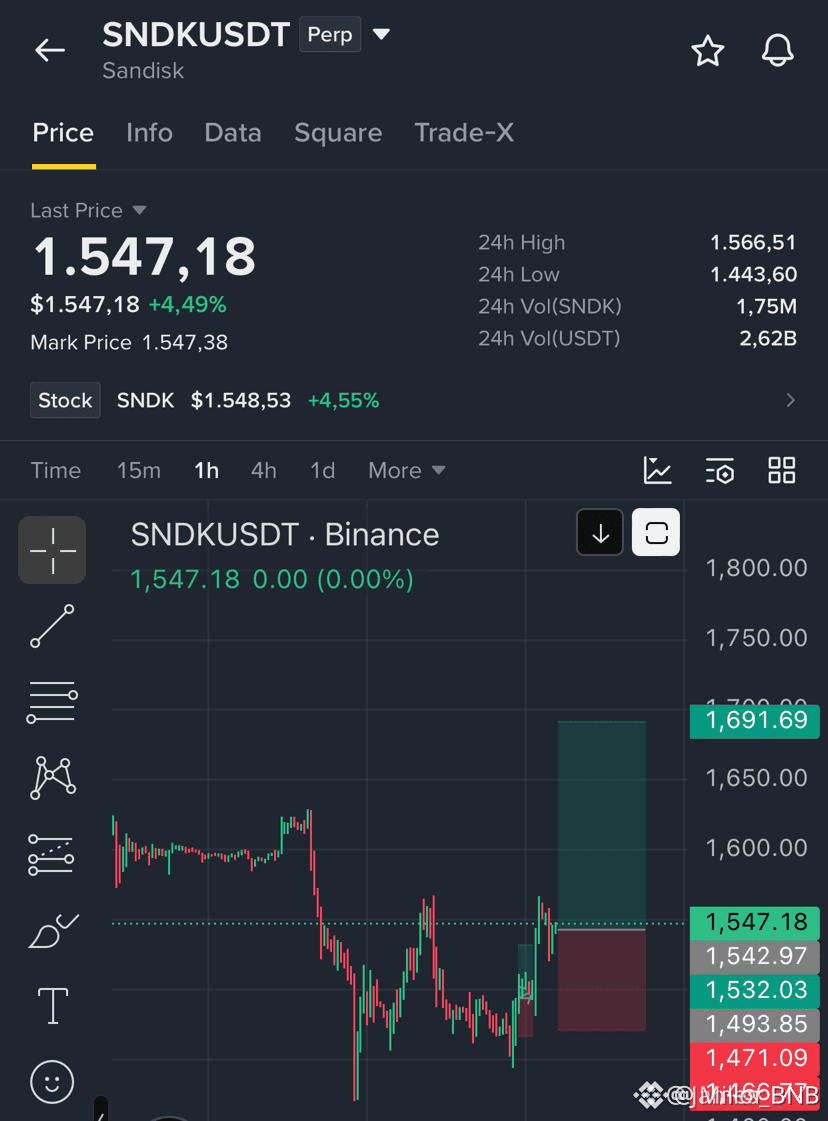
Task: Tap the SNDKUSDT · Binance chart title
Action: (x=285, y=535)
